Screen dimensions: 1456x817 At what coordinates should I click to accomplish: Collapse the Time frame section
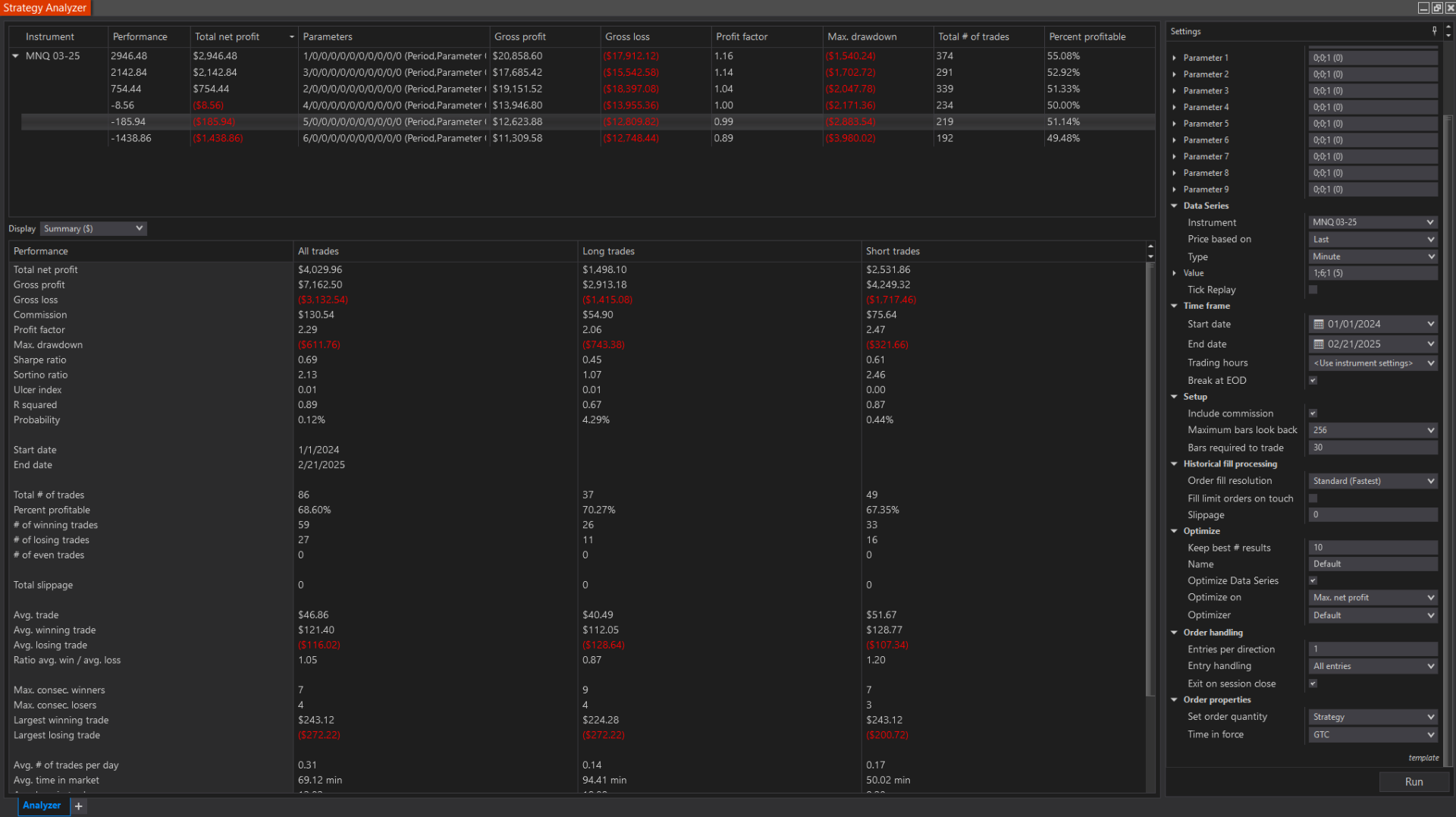[1175, 306]
